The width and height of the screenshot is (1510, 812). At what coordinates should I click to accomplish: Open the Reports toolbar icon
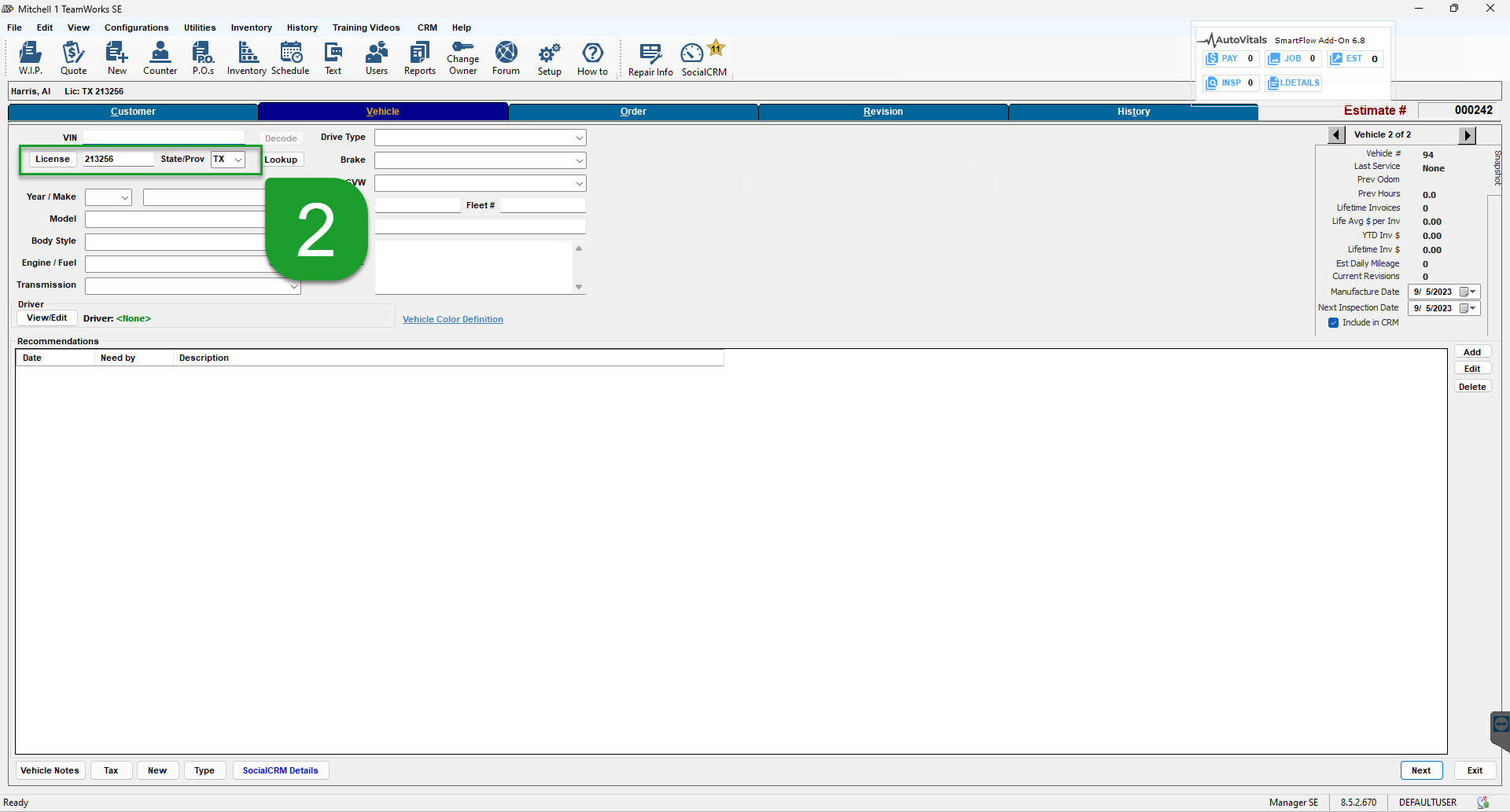click(x=420, y=58)
